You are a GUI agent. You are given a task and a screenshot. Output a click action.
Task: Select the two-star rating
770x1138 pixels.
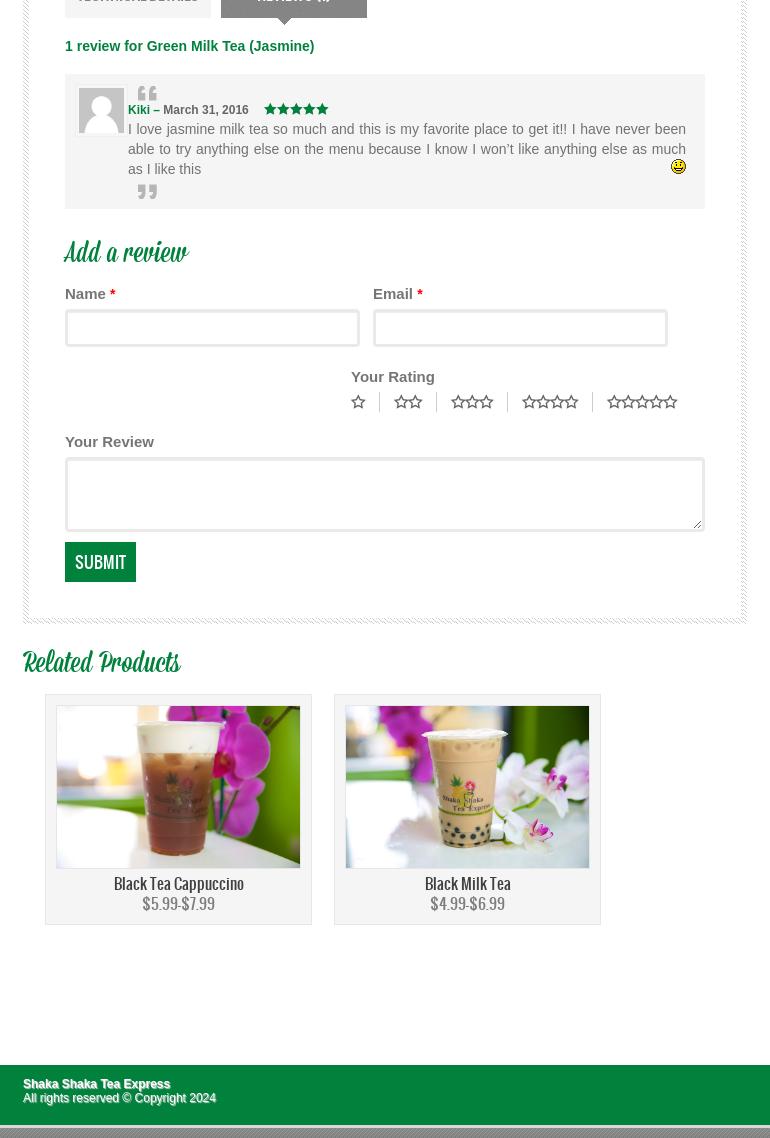pos(408,402)
